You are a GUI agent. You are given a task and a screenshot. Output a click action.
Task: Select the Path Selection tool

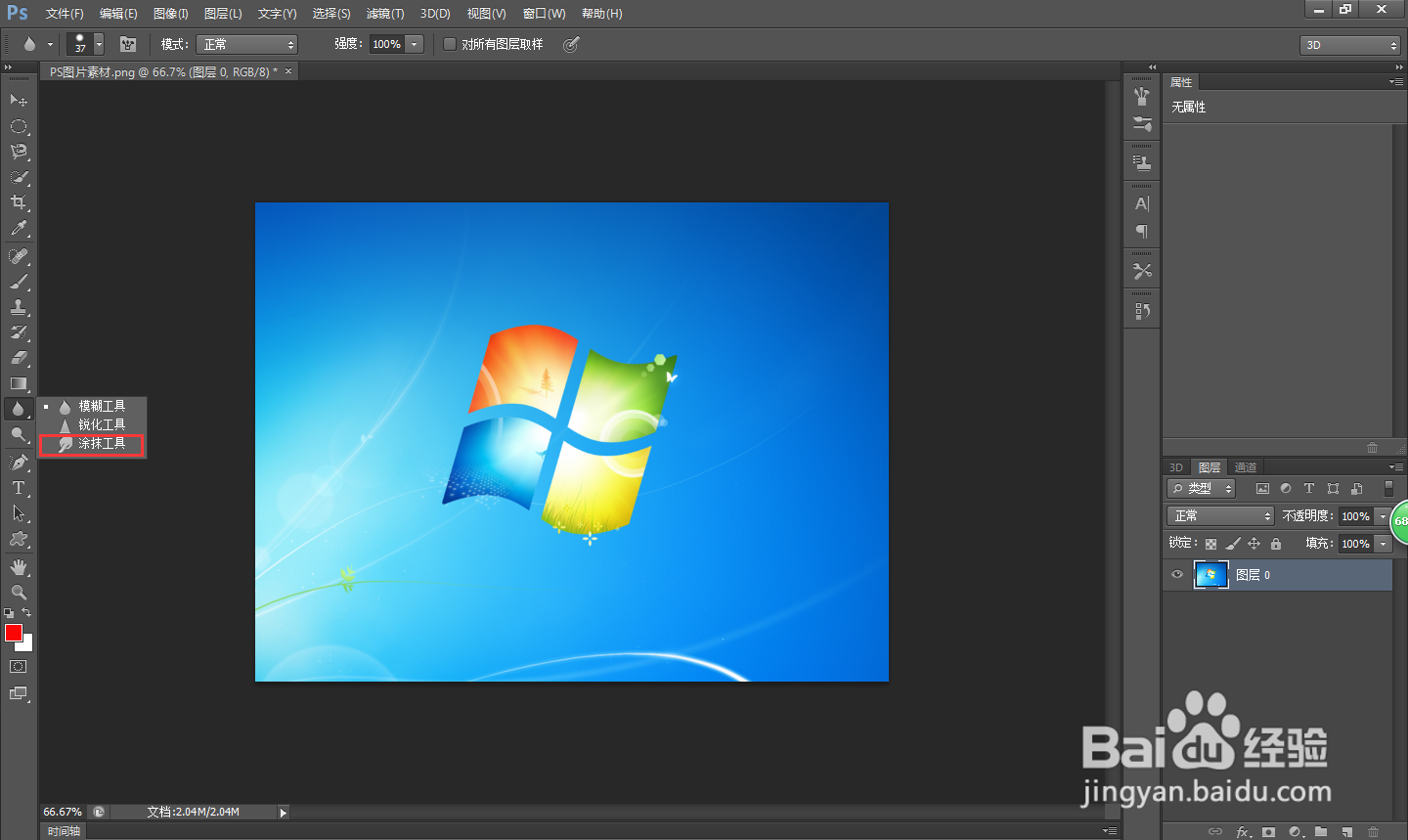coord(19,513)
